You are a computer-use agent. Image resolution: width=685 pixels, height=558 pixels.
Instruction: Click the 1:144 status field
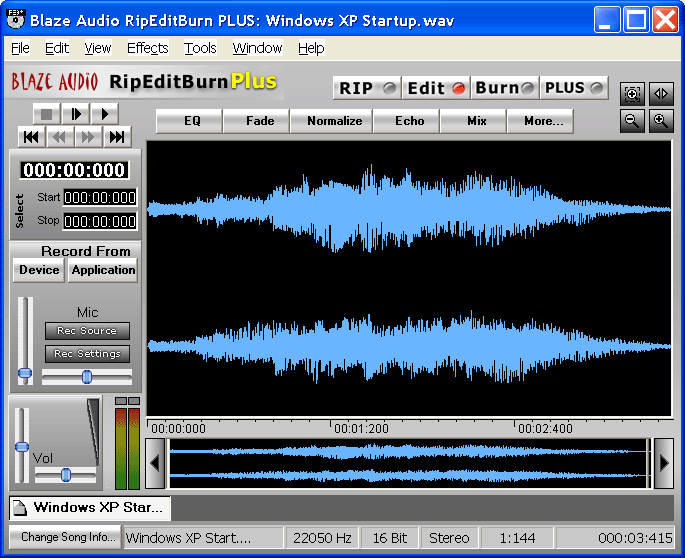coord(517,538)
